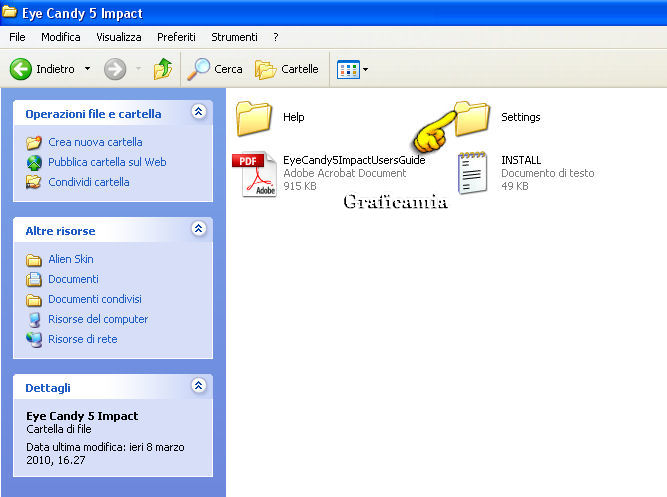Click the Alien Skin folder icon
Screen dimensions: 667x497
tap(34, 260)
